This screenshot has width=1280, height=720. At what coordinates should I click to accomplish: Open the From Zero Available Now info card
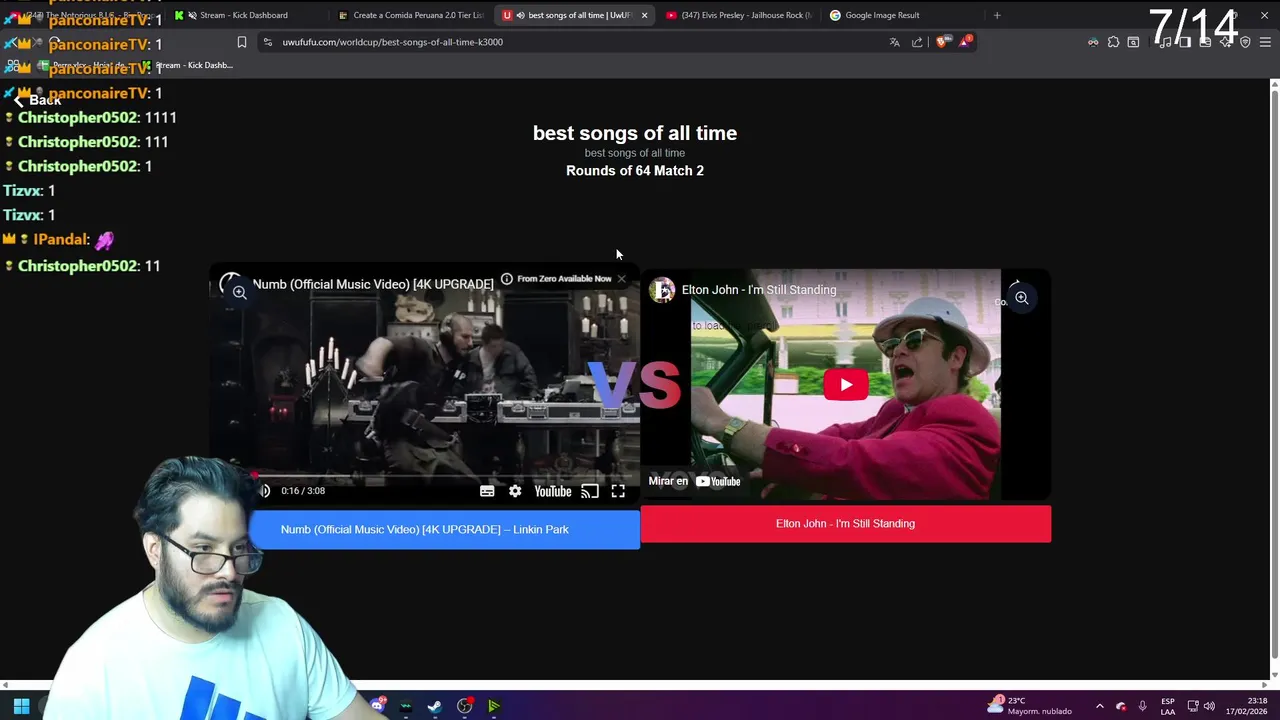tap(557, 279)
